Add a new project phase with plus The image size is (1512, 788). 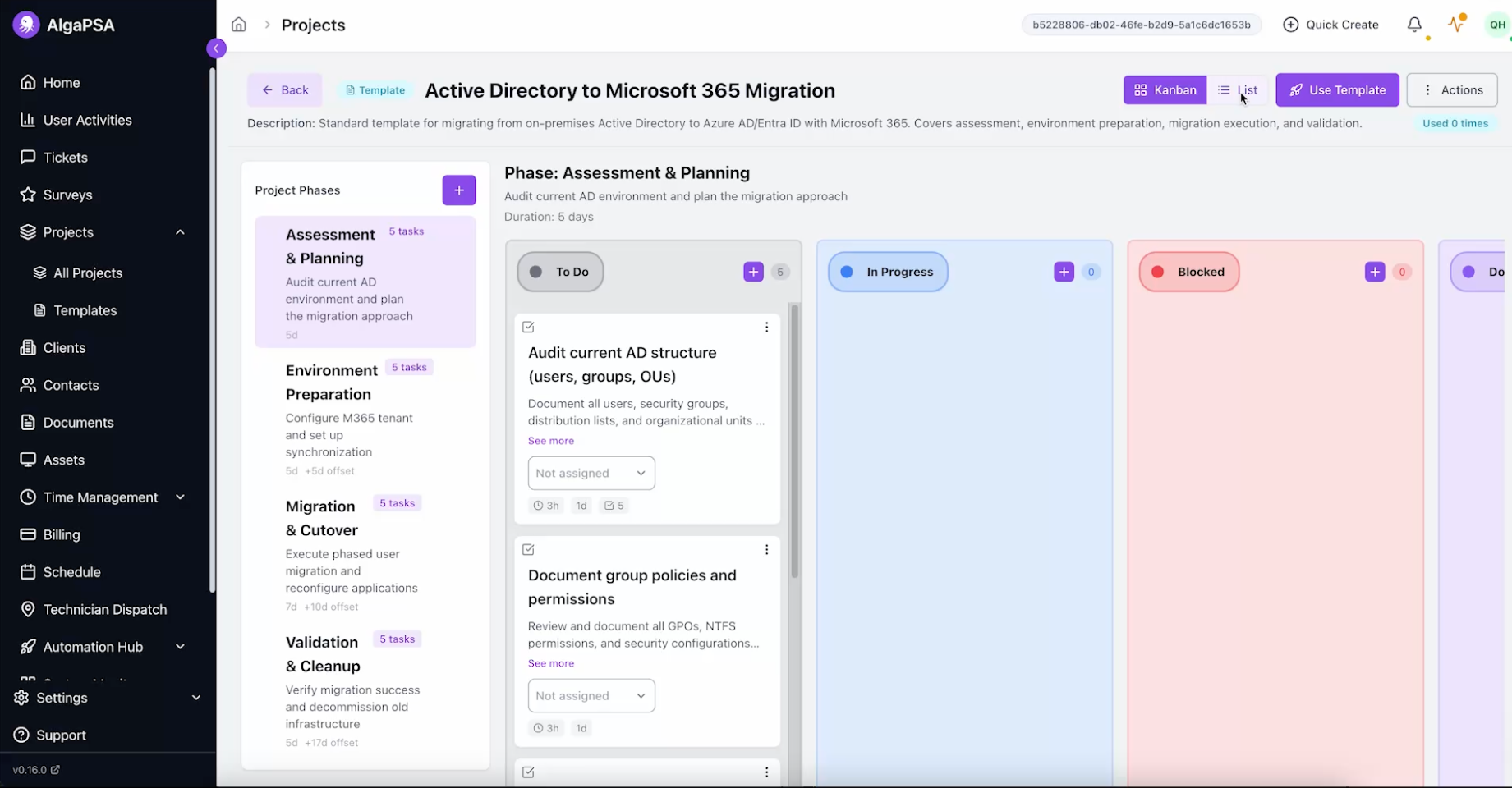pyautogui.click(x=458, y=190)
